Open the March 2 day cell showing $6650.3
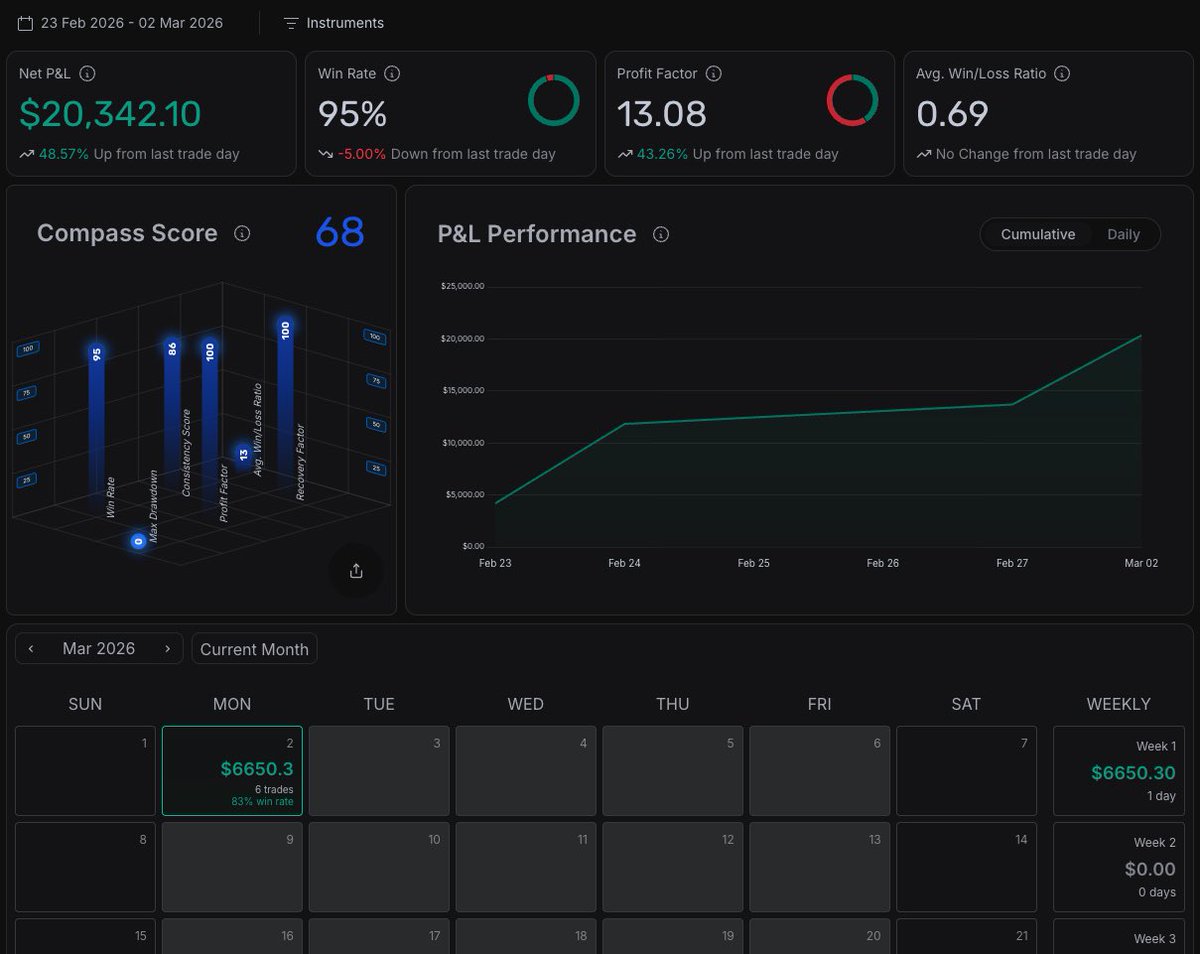Screen dimensions: 1200x954 (232, 771)
